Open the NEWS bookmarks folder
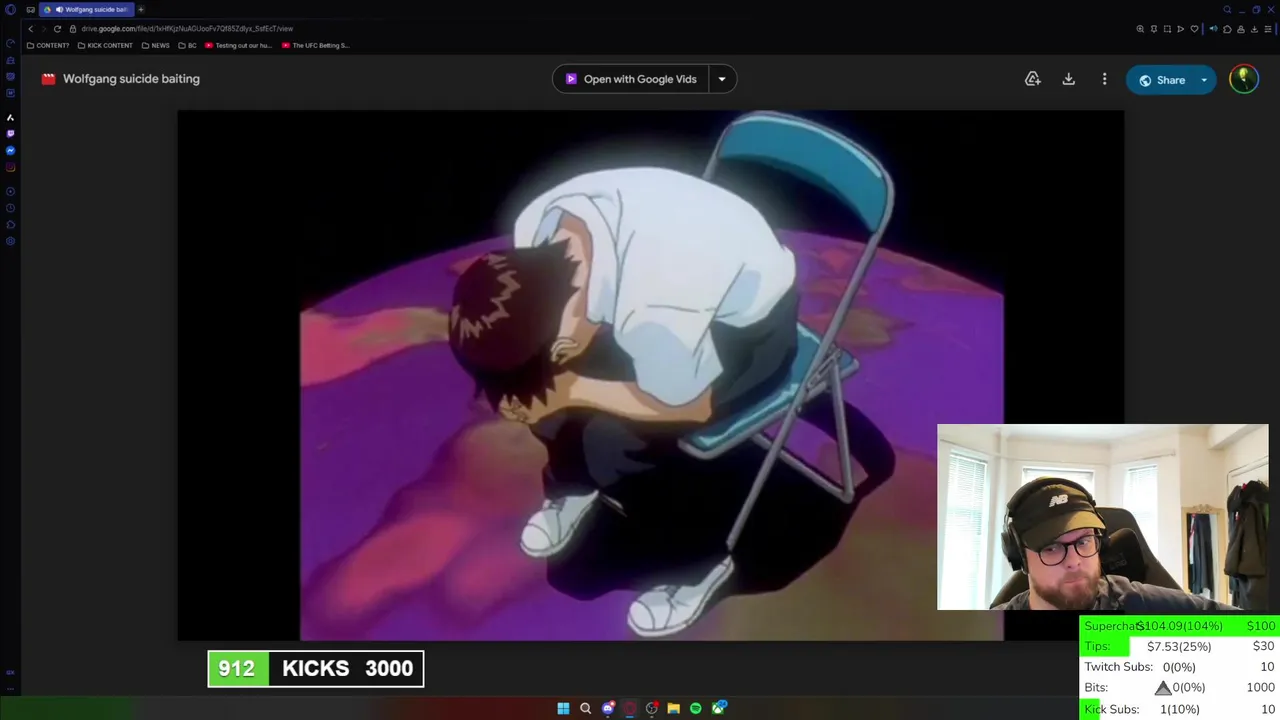This screenshot has height=720, width=1280. [x=155, y=45]
